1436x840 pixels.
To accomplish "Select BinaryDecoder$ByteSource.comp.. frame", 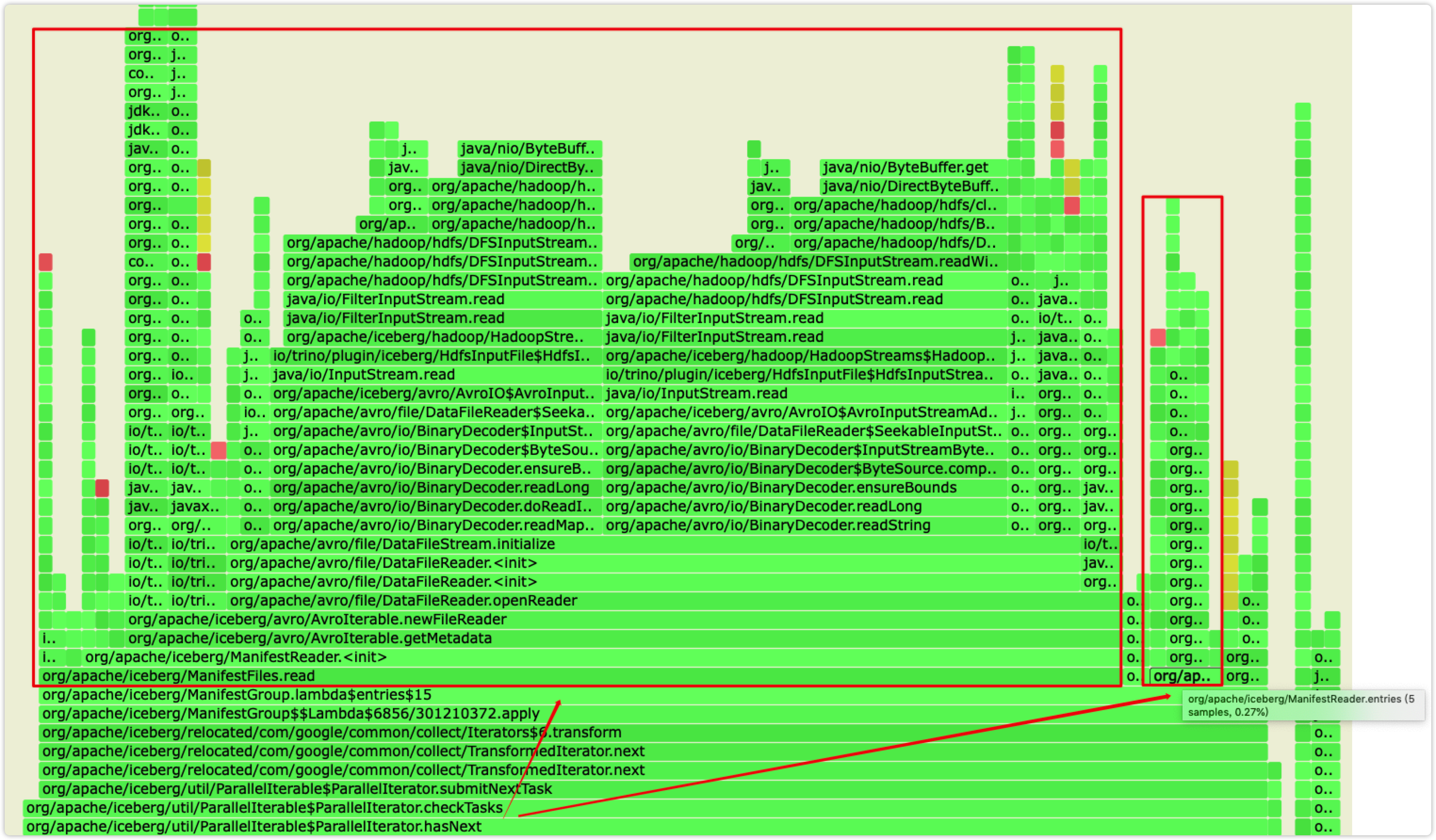I will click(x=803, y=469).
